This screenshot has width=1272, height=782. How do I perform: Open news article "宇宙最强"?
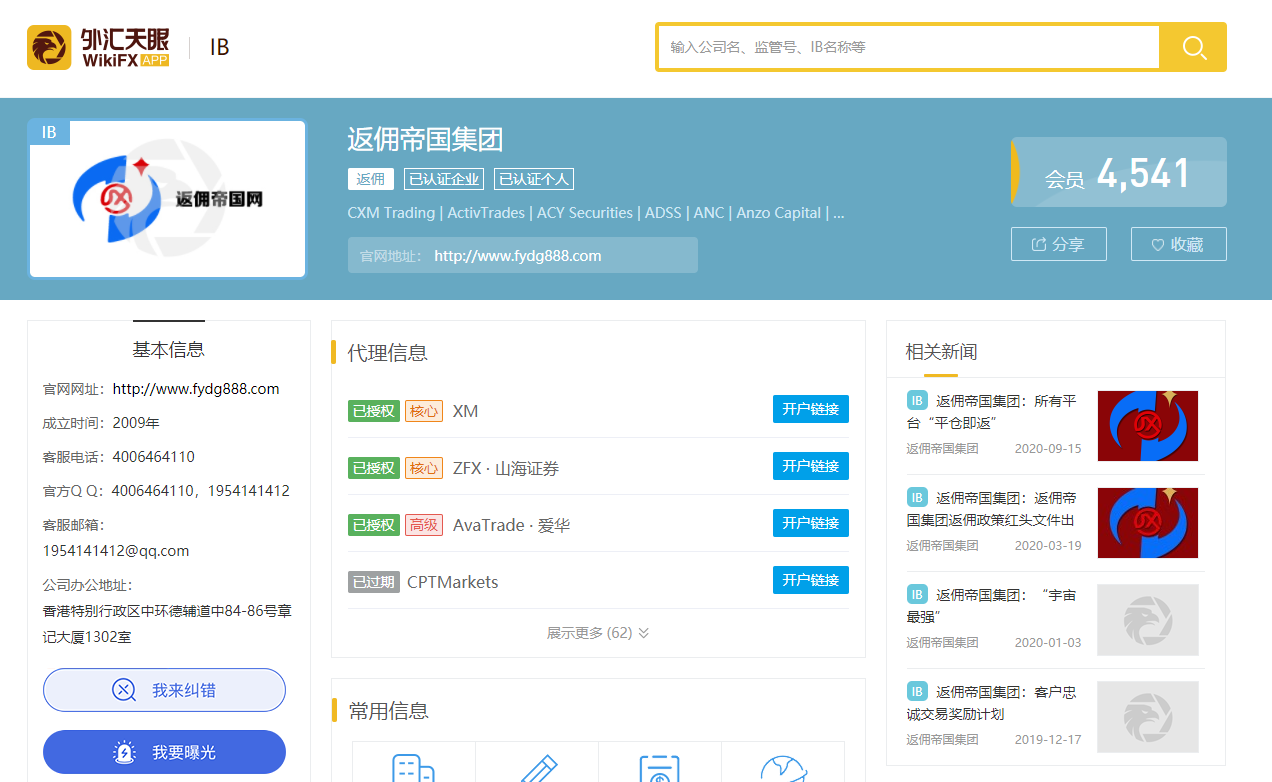(x=992, y=605)
